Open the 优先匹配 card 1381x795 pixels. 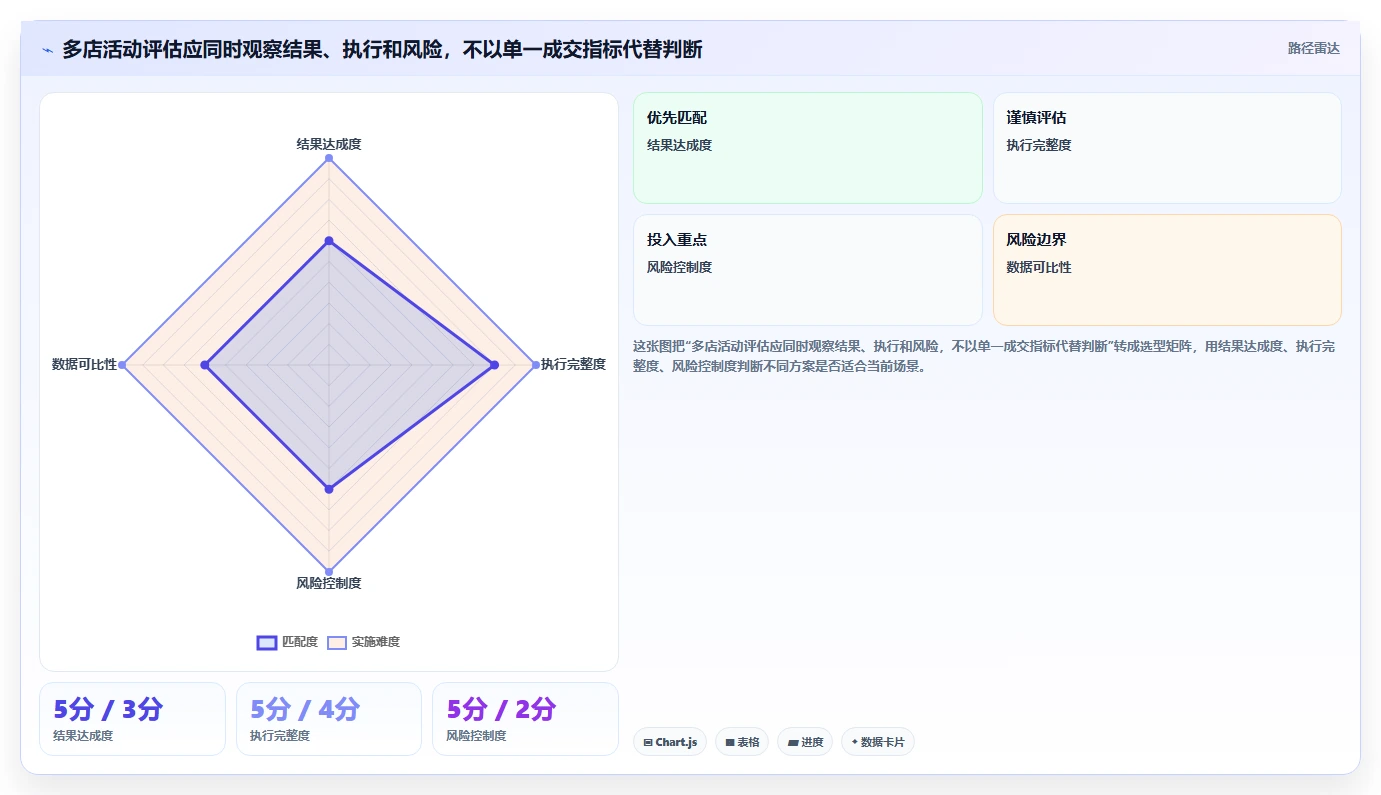808,148
